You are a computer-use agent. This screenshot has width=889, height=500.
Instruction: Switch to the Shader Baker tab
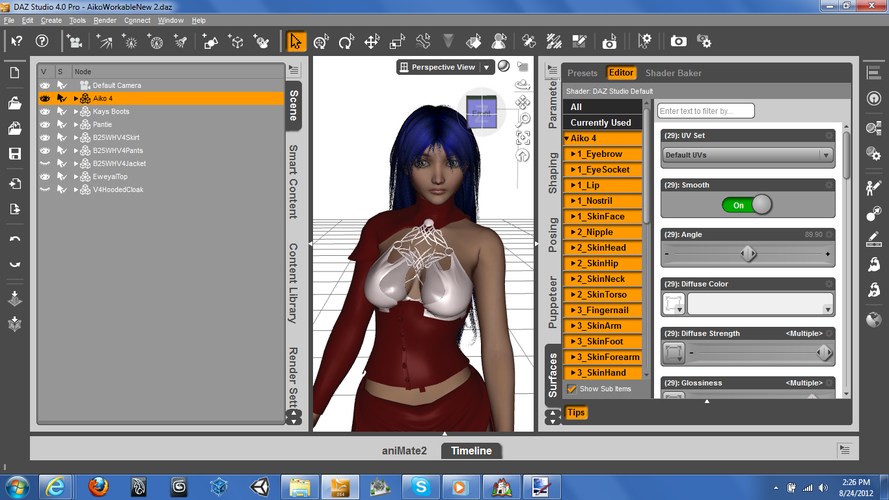click(673, 73)
